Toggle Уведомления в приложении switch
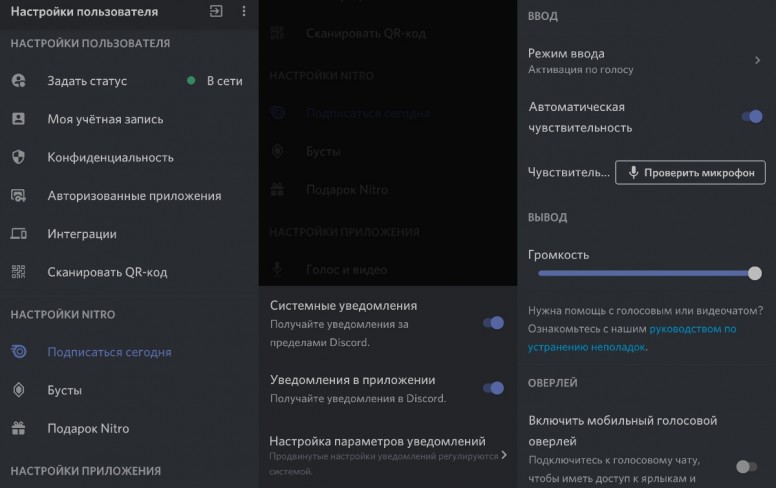 493,388
